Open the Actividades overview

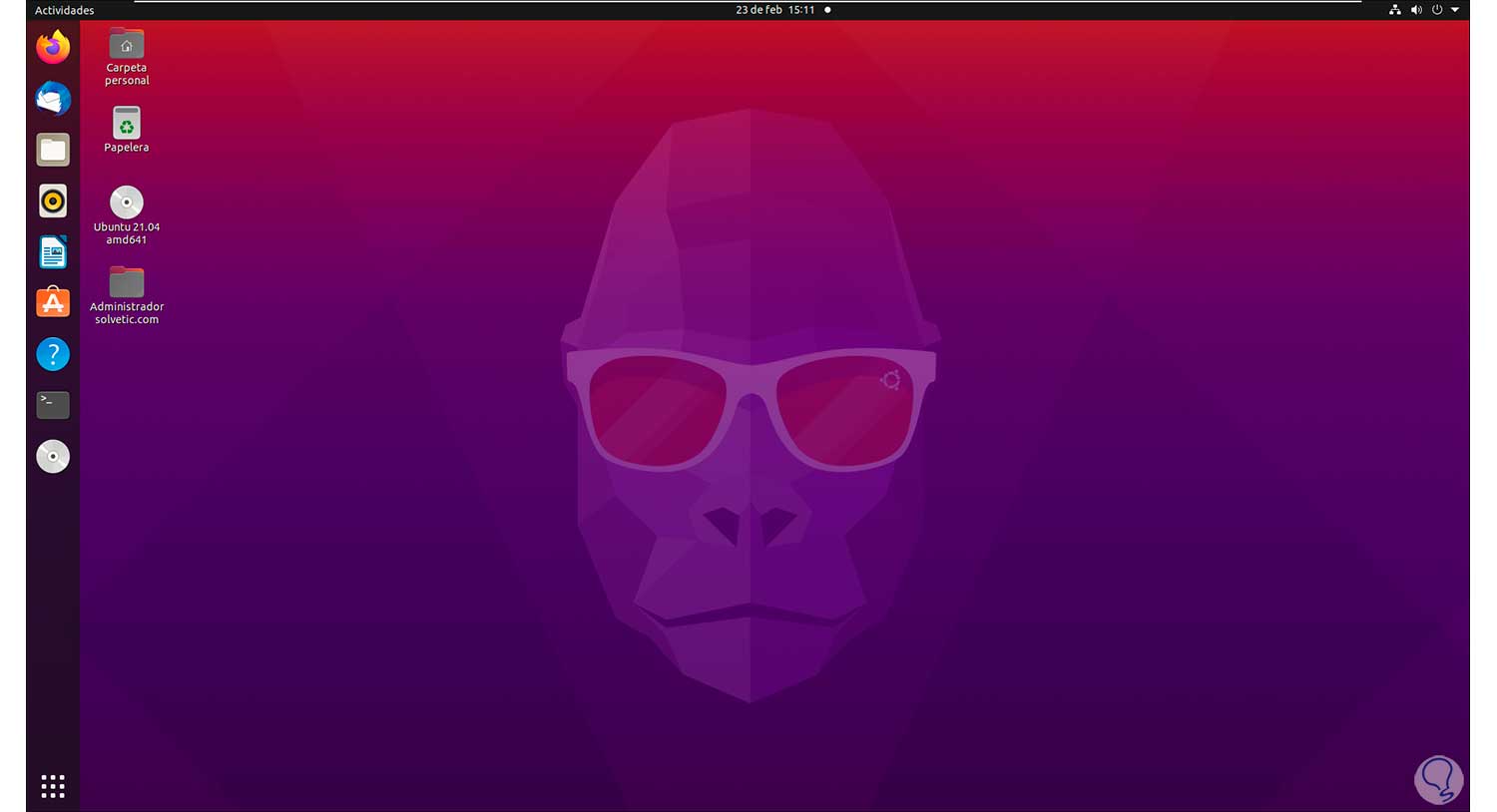[65, 10]
